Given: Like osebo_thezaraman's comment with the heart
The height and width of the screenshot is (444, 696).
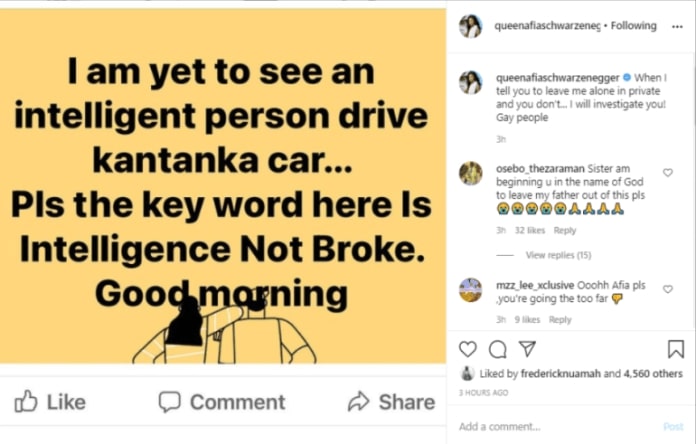Looking at the screenshot, I should point(668,173).
